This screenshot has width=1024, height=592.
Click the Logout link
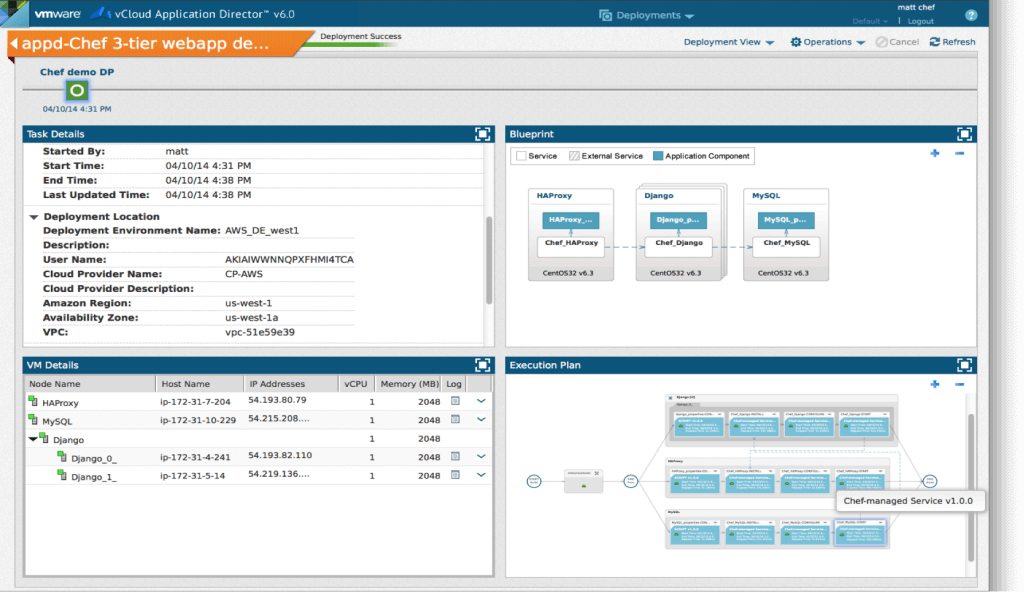920,21
